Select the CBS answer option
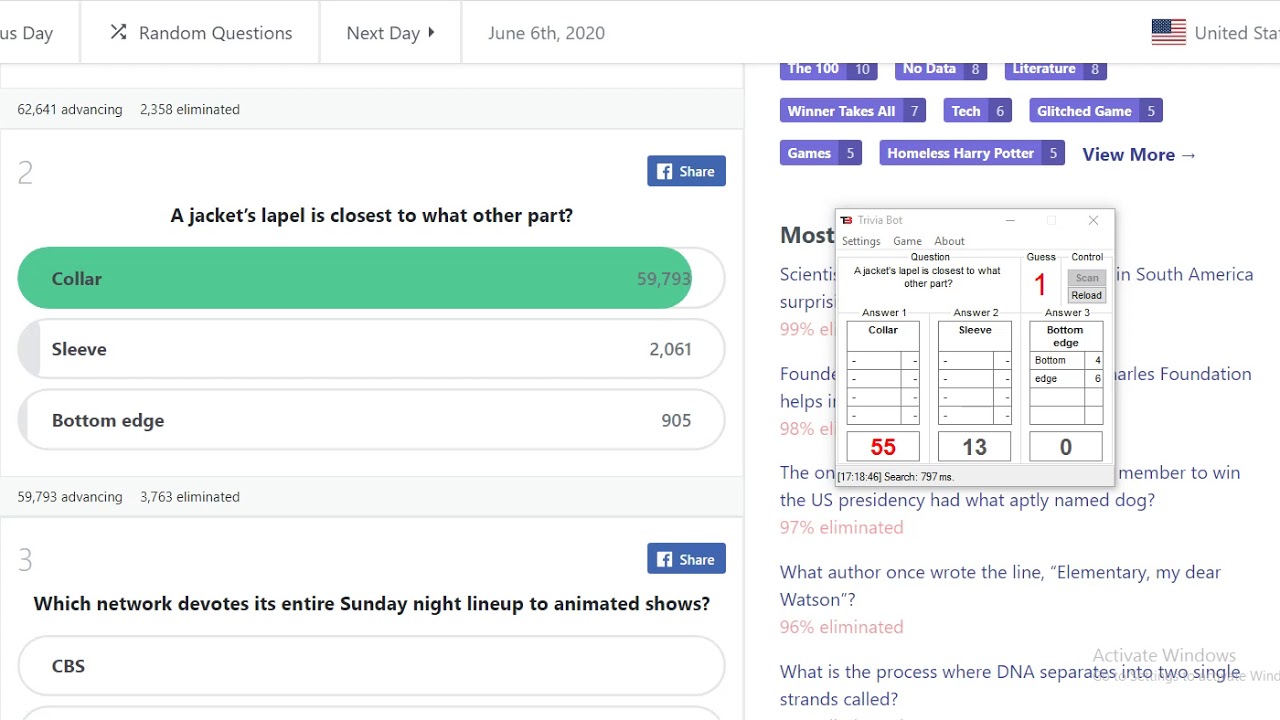Viewport: 1280px width, 720px height. click(x=370, y=666)
